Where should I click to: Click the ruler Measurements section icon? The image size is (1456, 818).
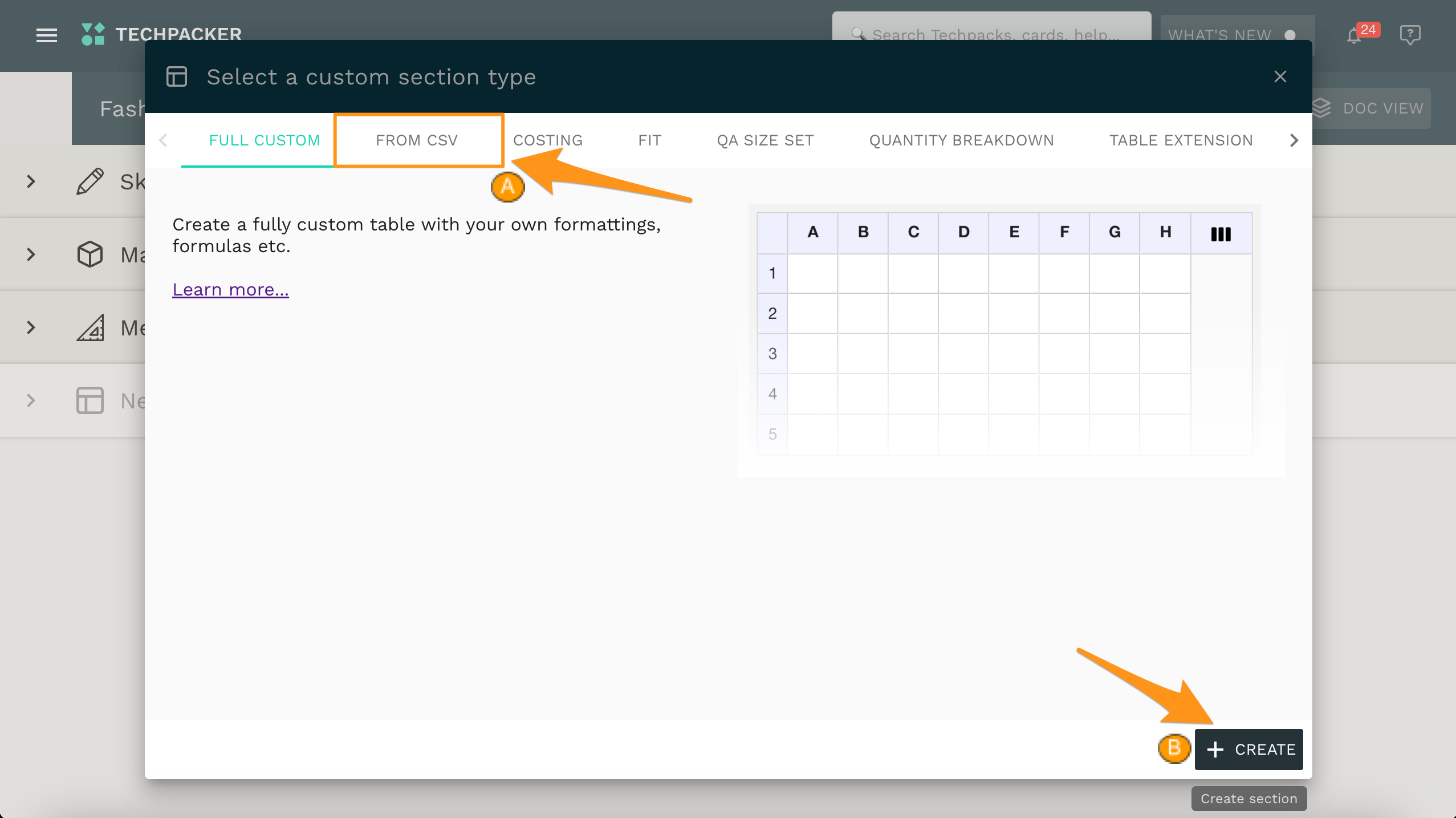(x=90, y=327)
